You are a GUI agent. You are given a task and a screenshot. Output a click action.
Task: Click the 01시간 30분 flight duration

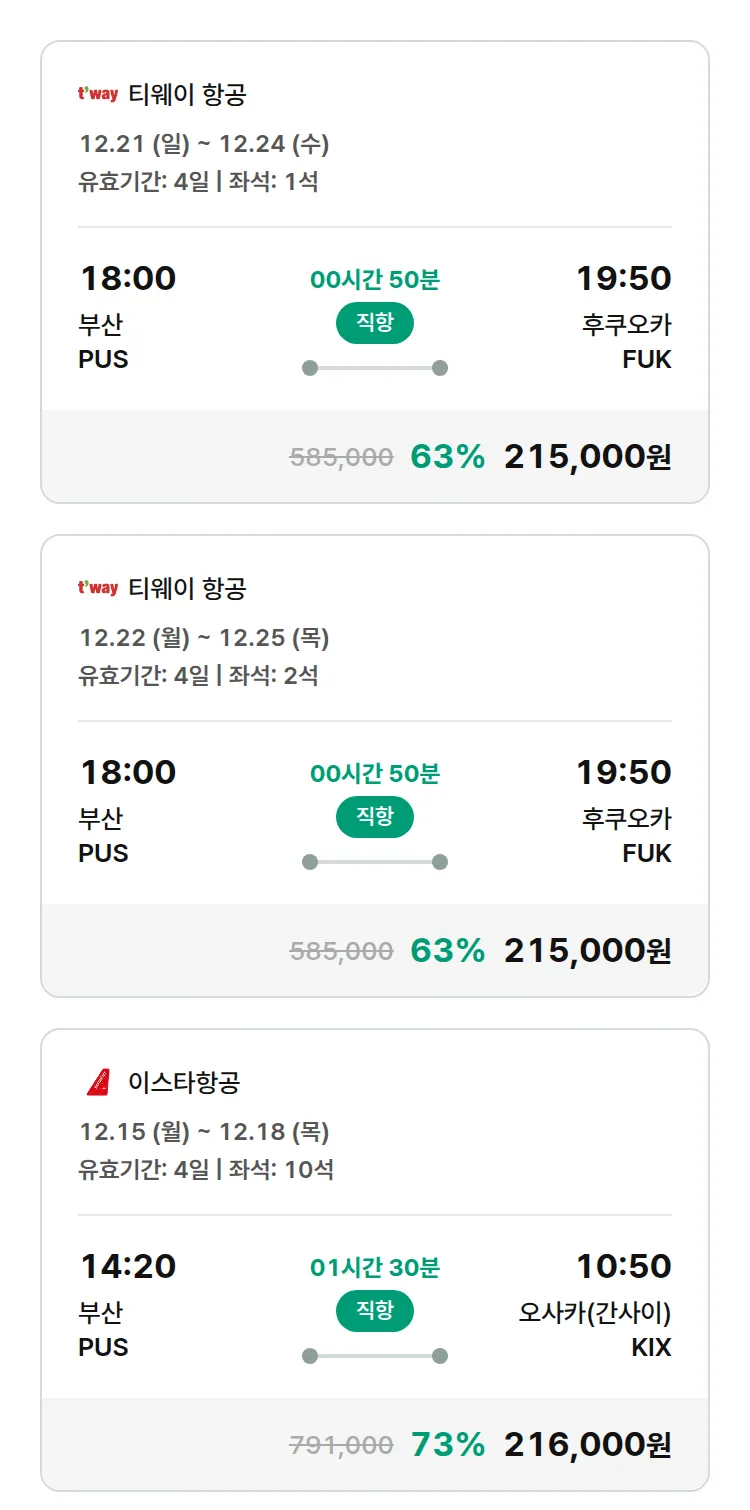(374, 1267)
